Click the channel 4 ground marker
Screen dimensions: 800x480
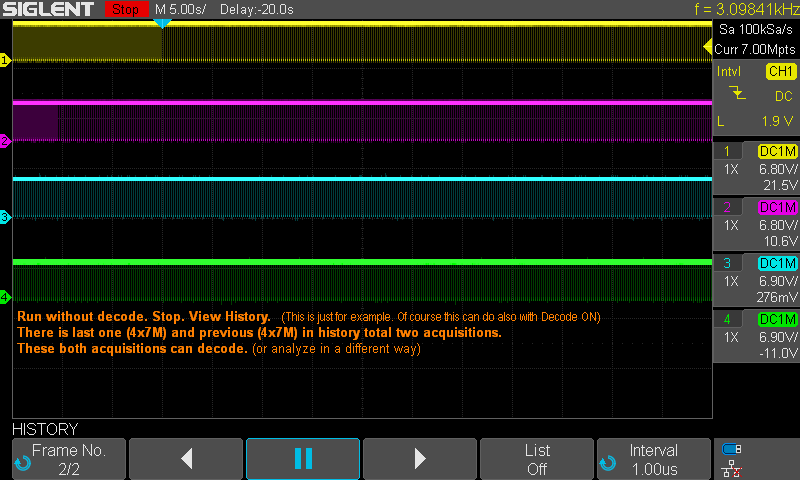pos(5,297)
